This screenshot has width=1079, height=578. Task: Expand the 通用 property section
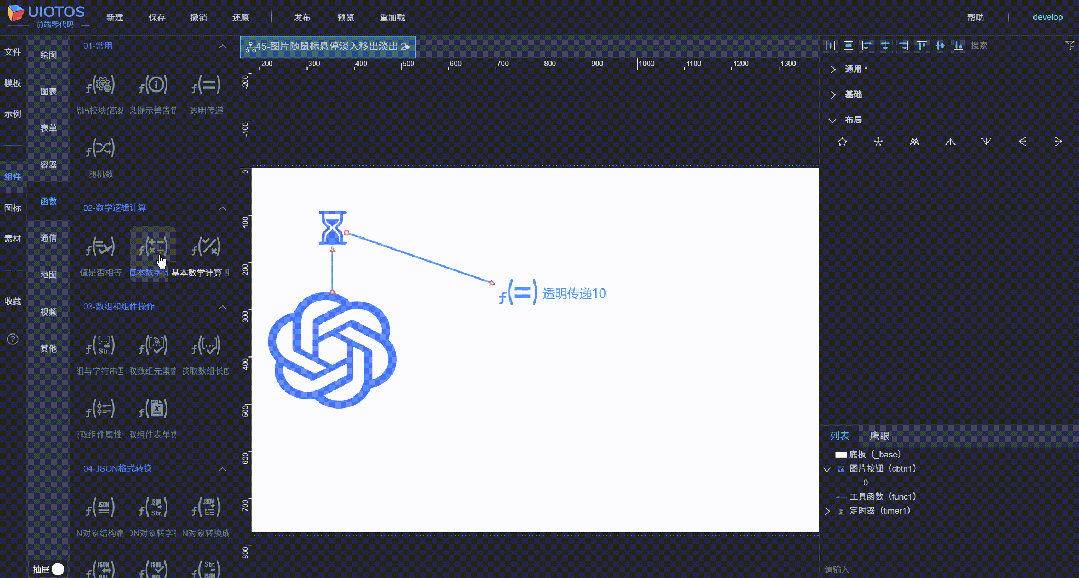[x=833, y=69]
